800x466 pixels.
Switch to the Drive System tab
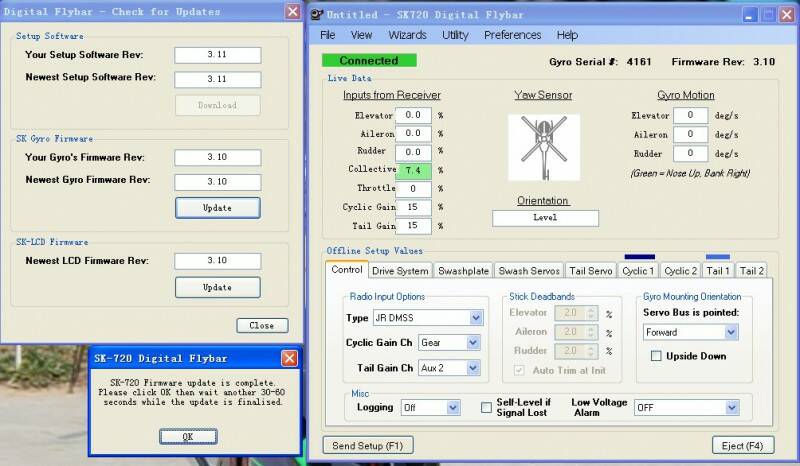(400, 271)
